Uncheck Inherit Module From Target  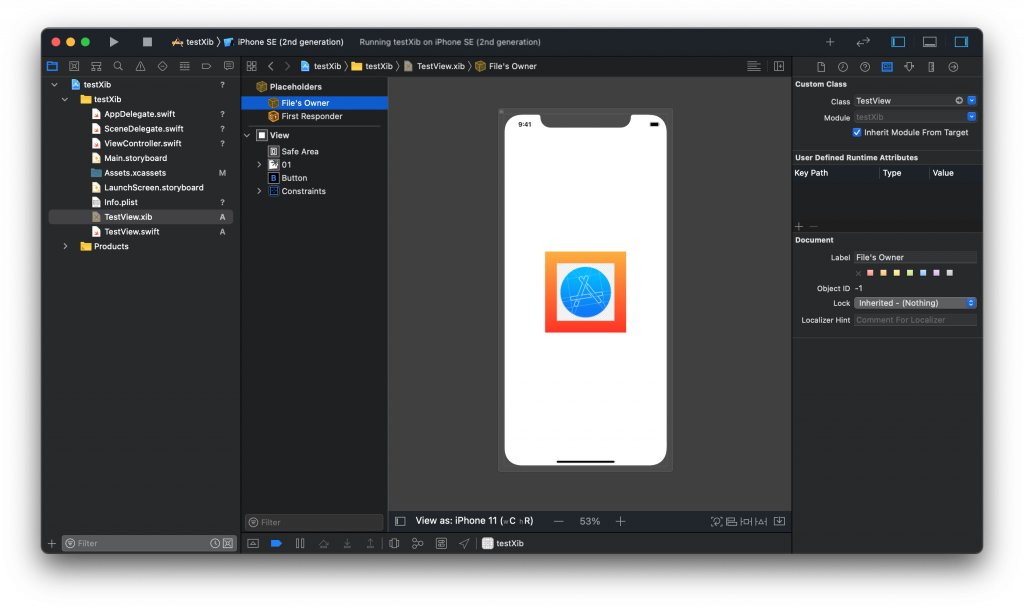coord(857,132)
